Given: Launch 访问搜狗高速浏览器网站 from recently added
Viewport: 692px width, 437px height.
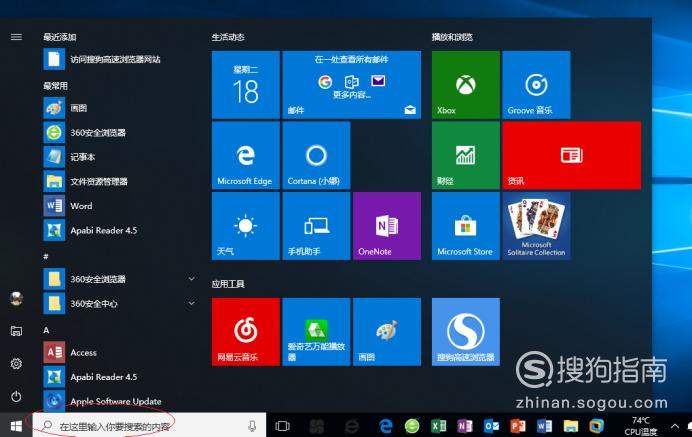Looking at the screenshot, I should click(x=119, y=59).
